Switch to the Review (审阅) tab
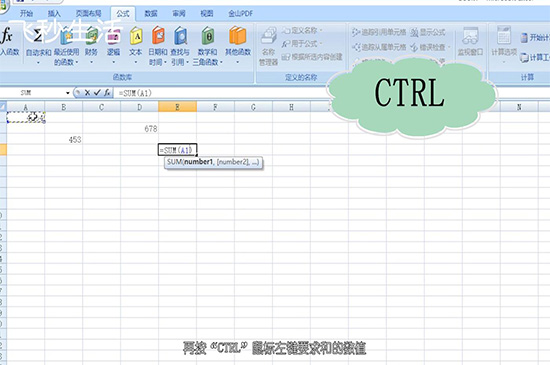Image resolution: width=550 pixels, height=365 pixels. [179, 14]
